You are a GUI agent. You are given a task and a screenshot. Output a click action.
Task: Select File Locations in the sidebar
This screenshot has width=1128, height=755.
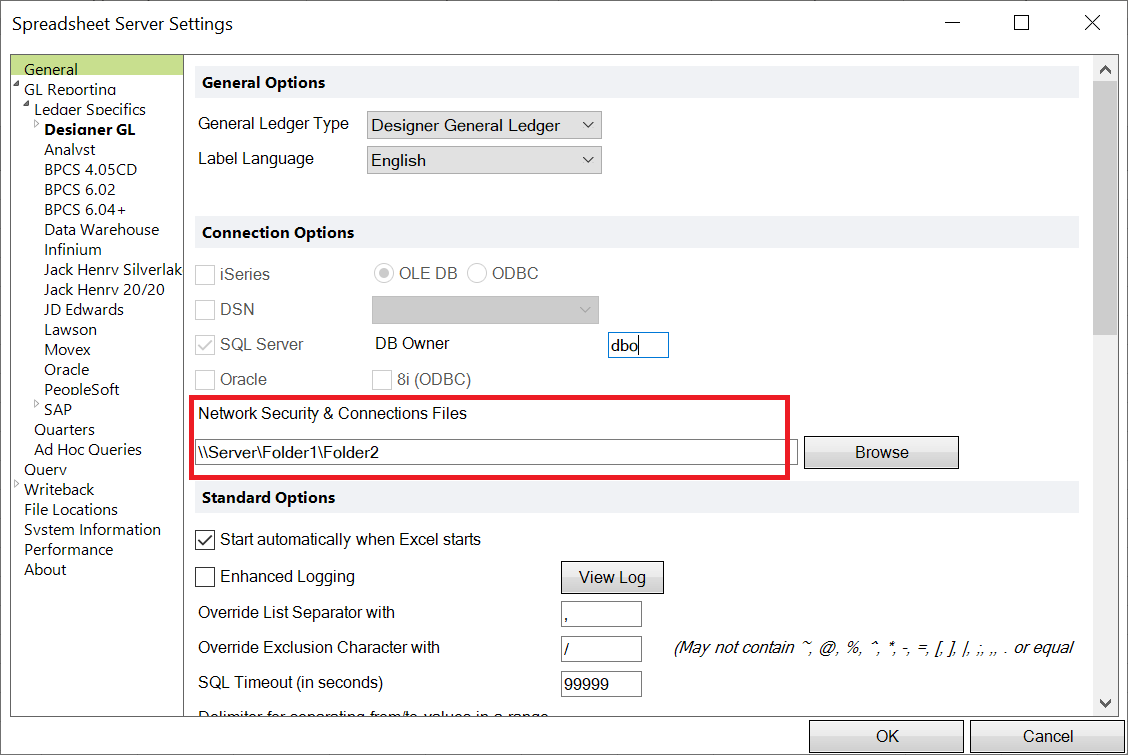coord(70,509)
